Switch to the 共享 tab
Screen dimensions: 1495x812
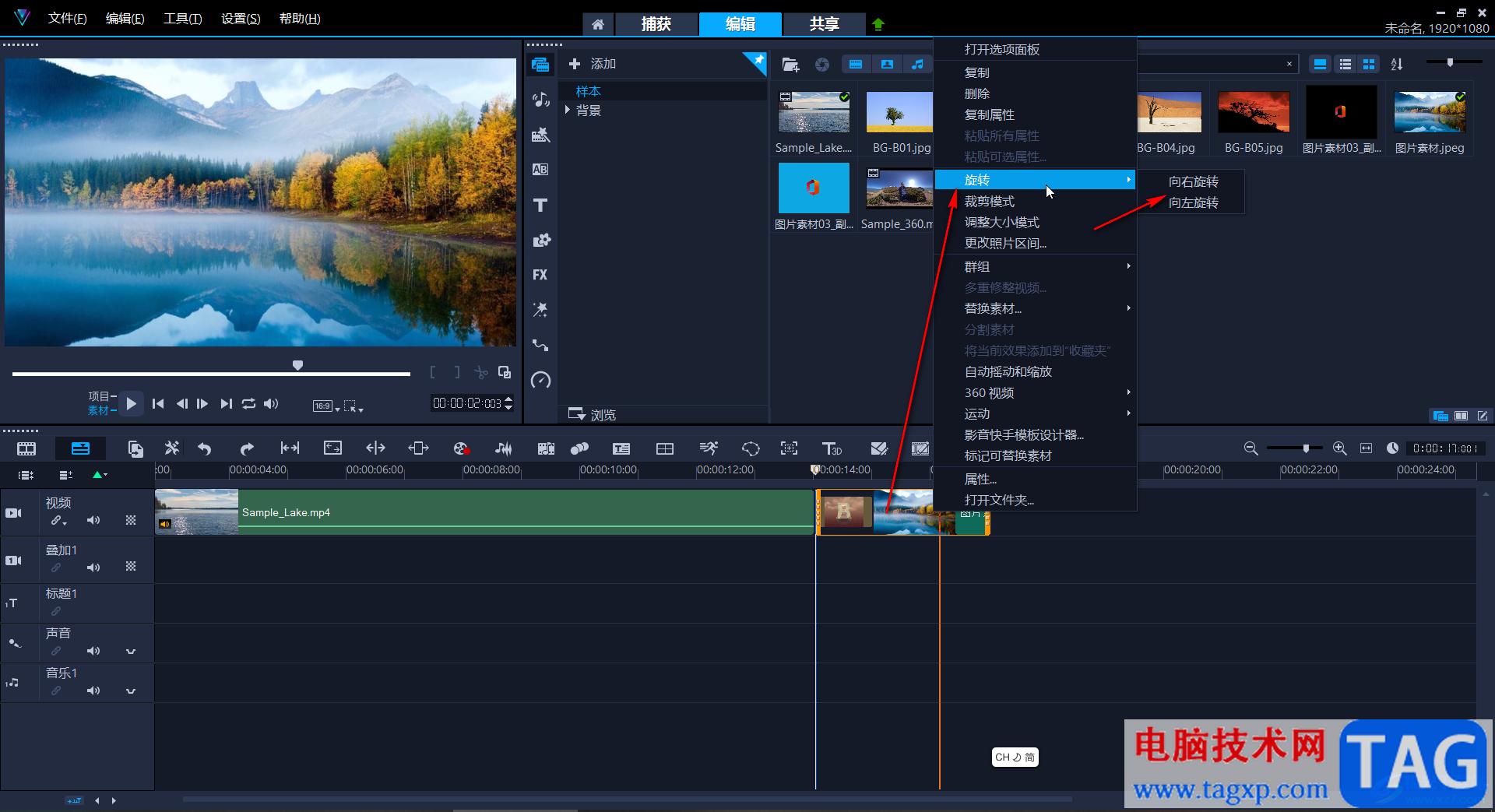824,24
